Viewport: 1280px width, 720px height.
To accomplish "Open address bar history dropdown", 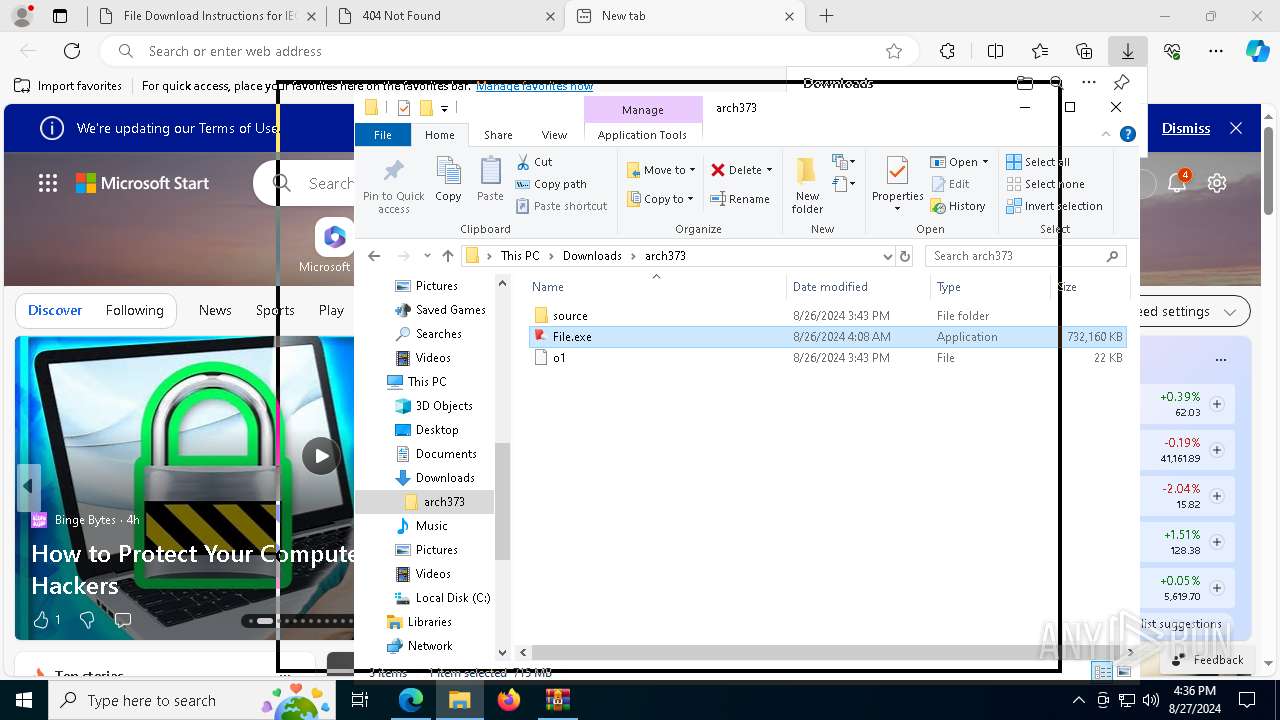I will point(887,256).
